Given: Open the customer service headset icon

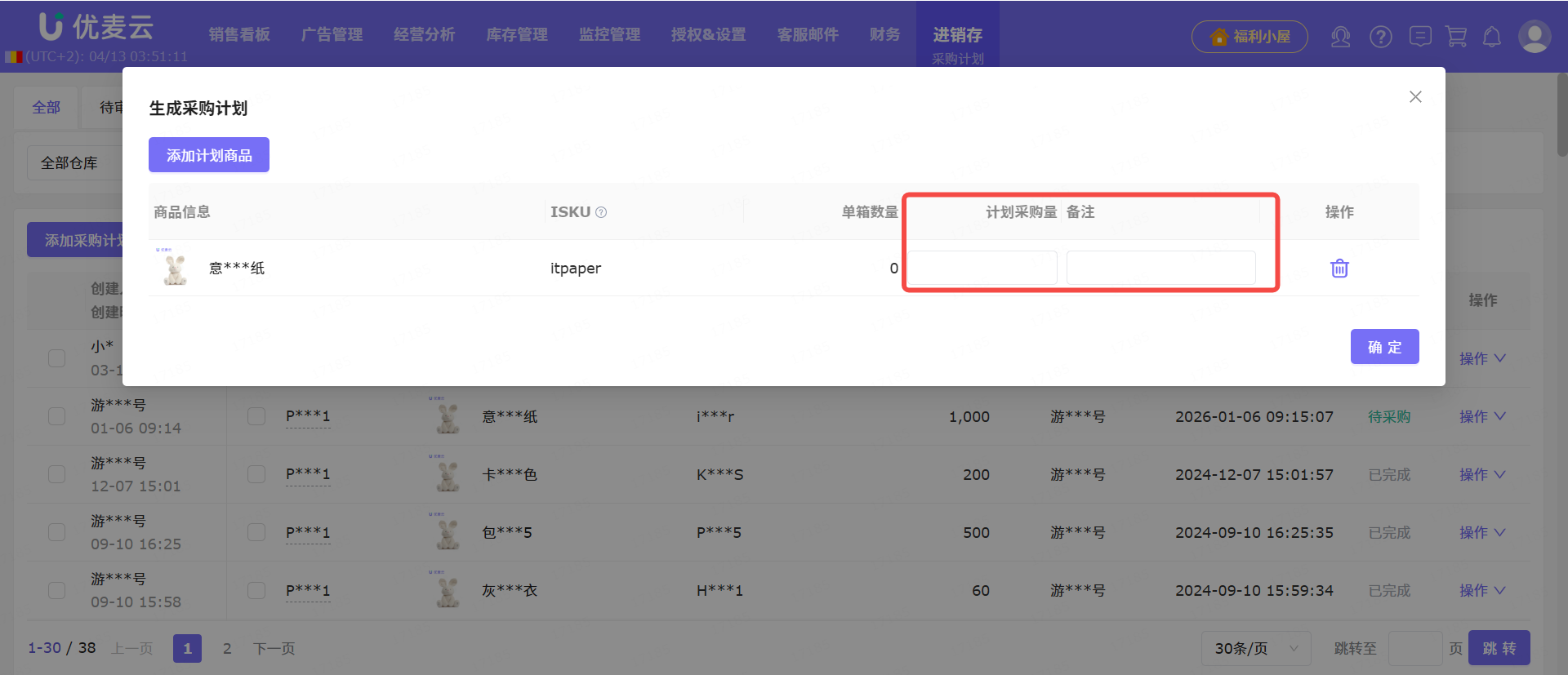Looking at the screenshot, I should tap(1340, 37).
